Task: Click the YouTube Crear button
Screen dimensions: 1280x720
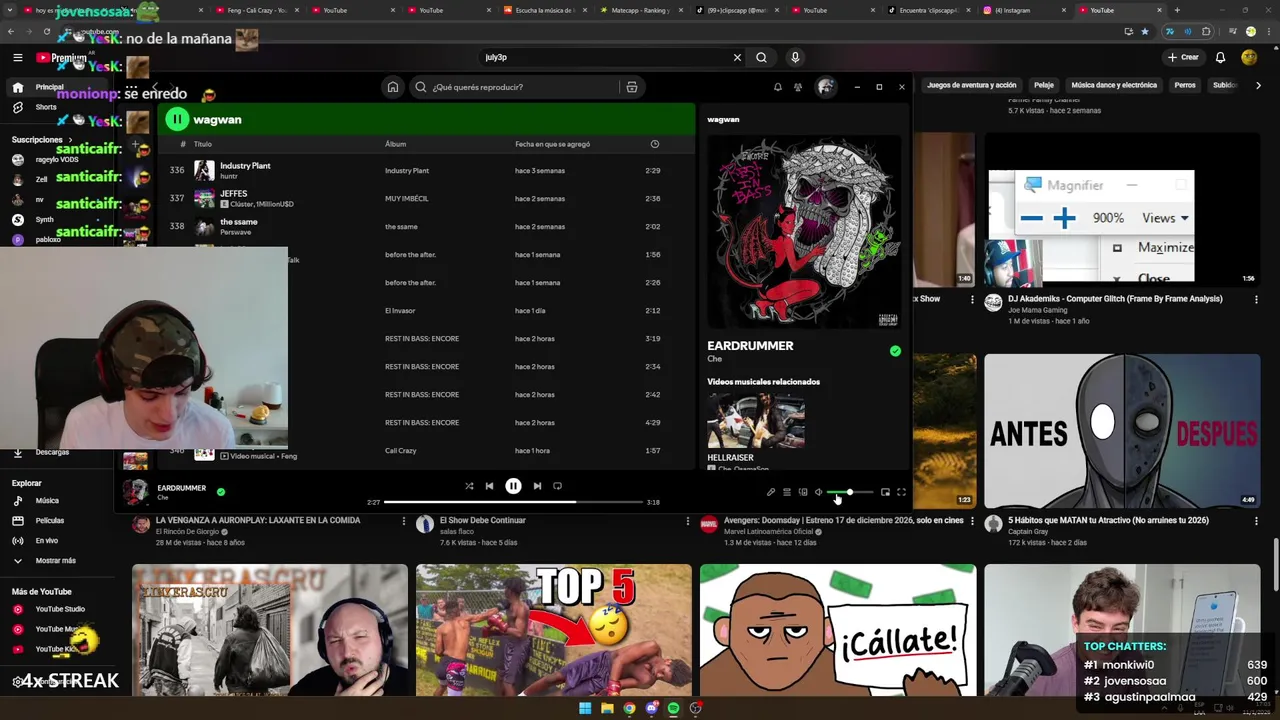Action: [x=1183, y=57]
